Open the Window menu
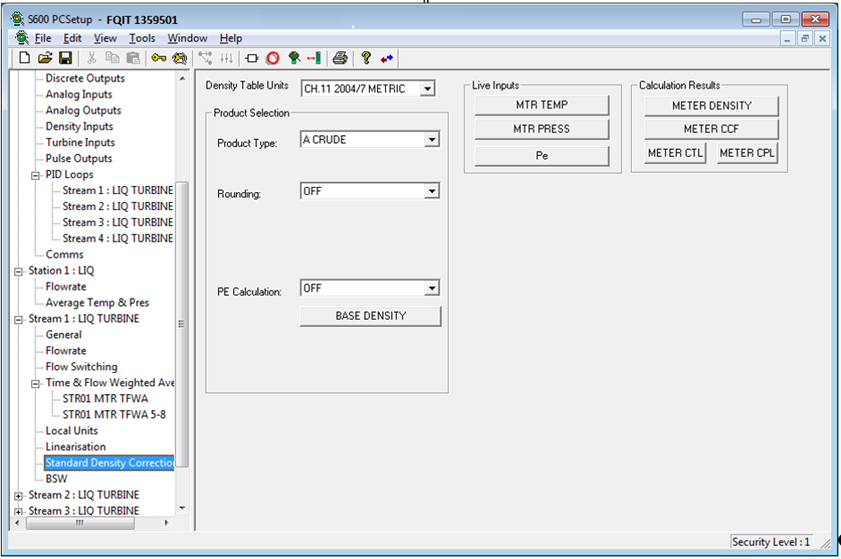 click(187, 38)
